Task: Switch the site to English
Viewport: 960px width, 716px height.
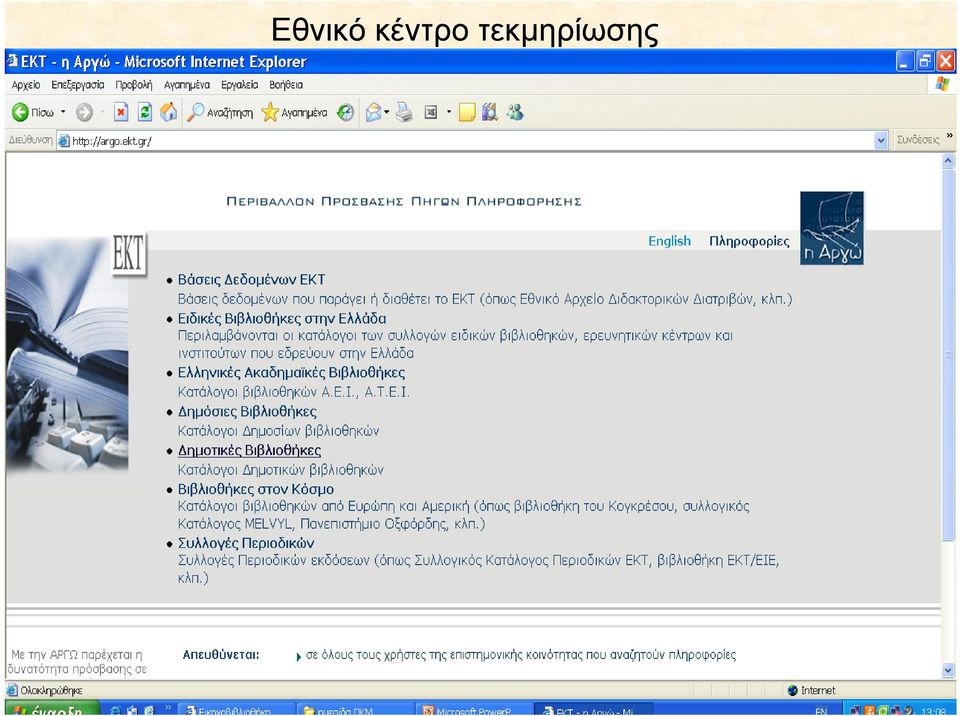Action: 669,241
